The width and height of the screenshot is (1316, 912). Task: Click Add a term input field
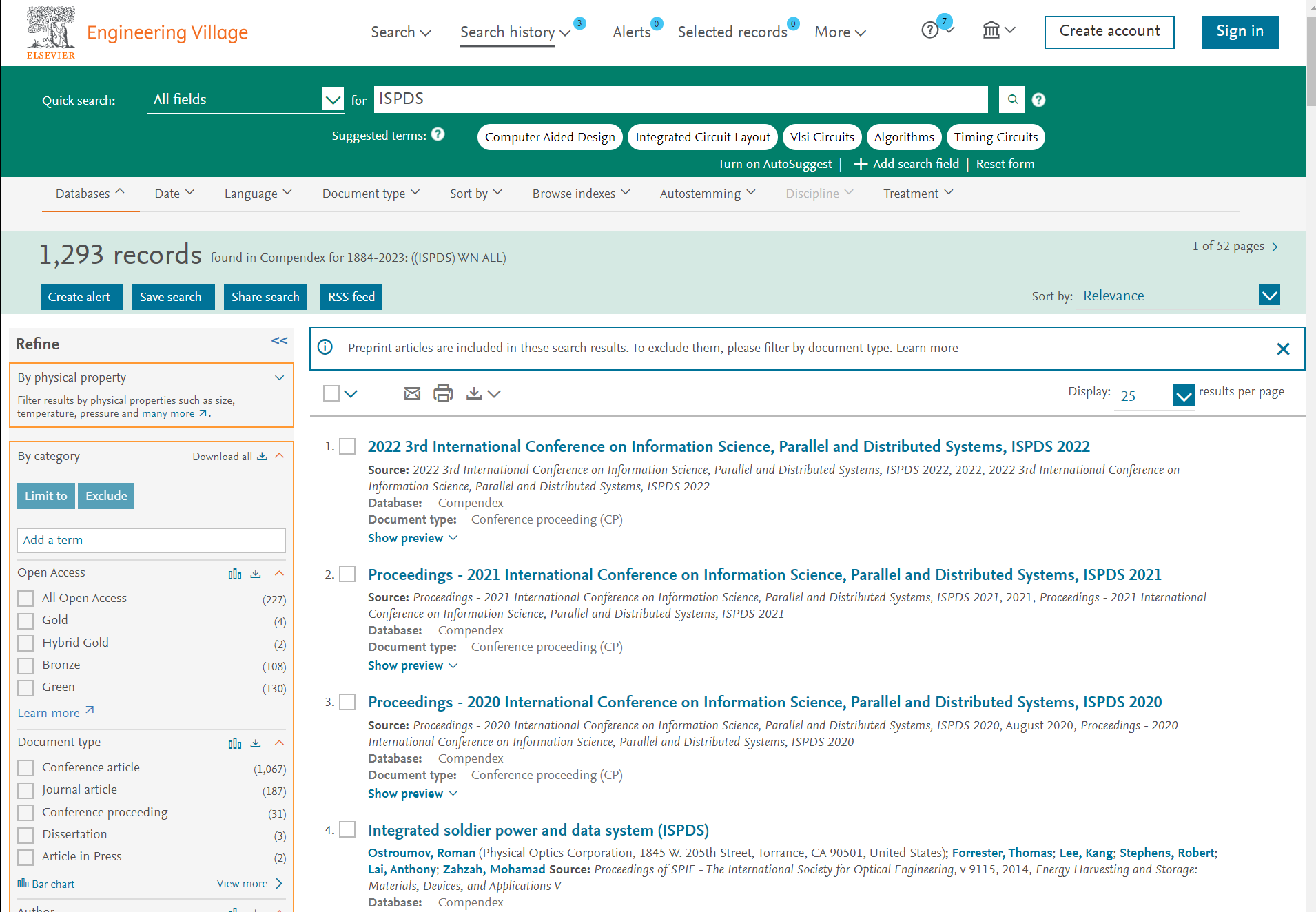coord(152,540)
